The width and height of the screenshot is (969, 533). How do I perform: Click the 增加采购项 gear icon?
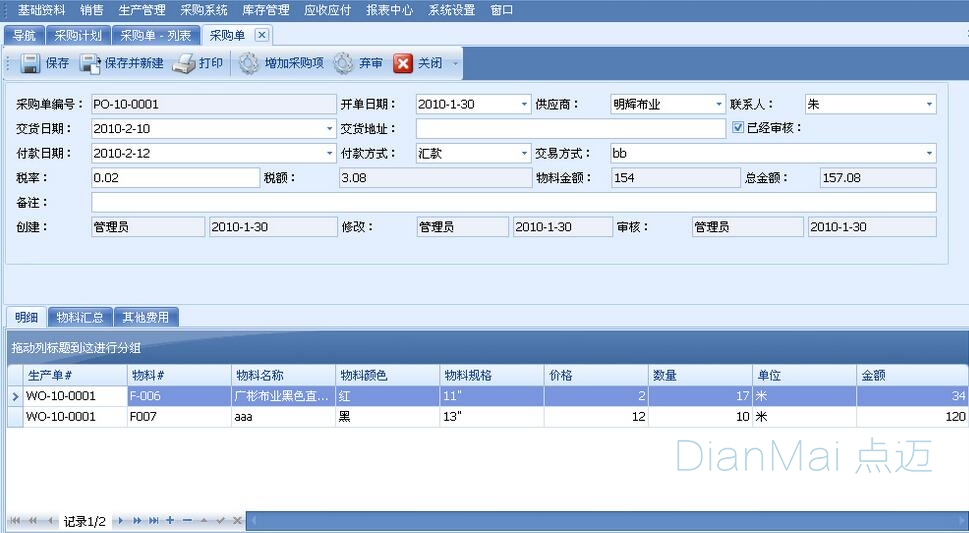point(249,64)
